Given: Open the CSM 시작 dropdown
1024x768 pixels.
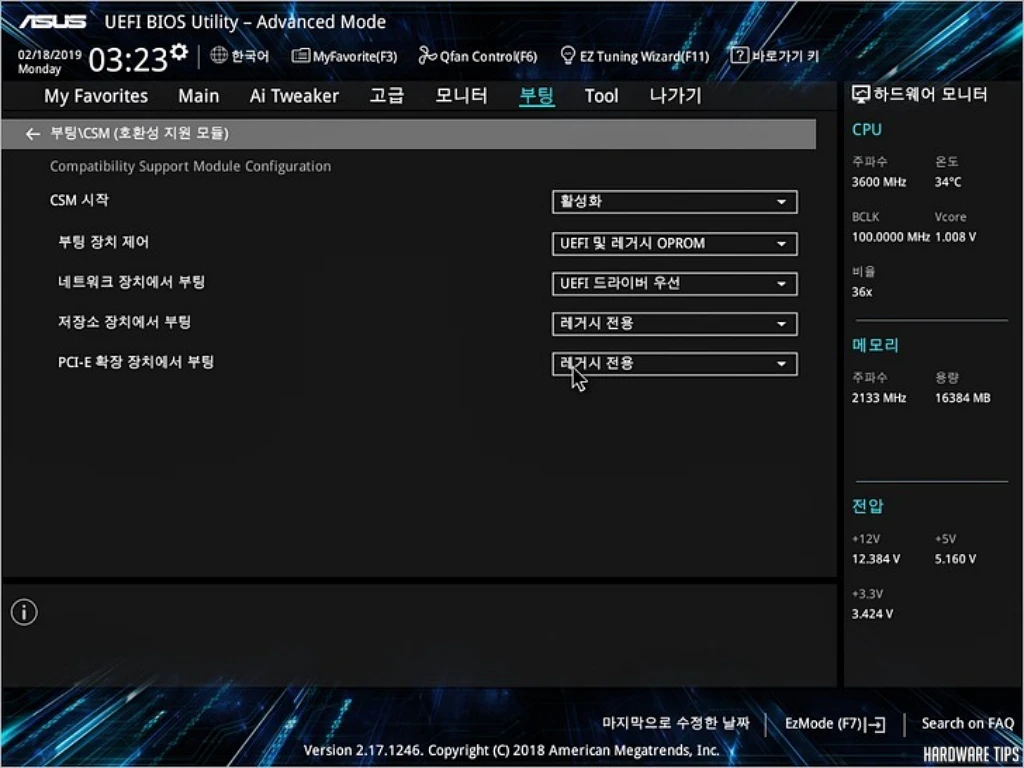Looking at the screenshot, I should [675, 202].
